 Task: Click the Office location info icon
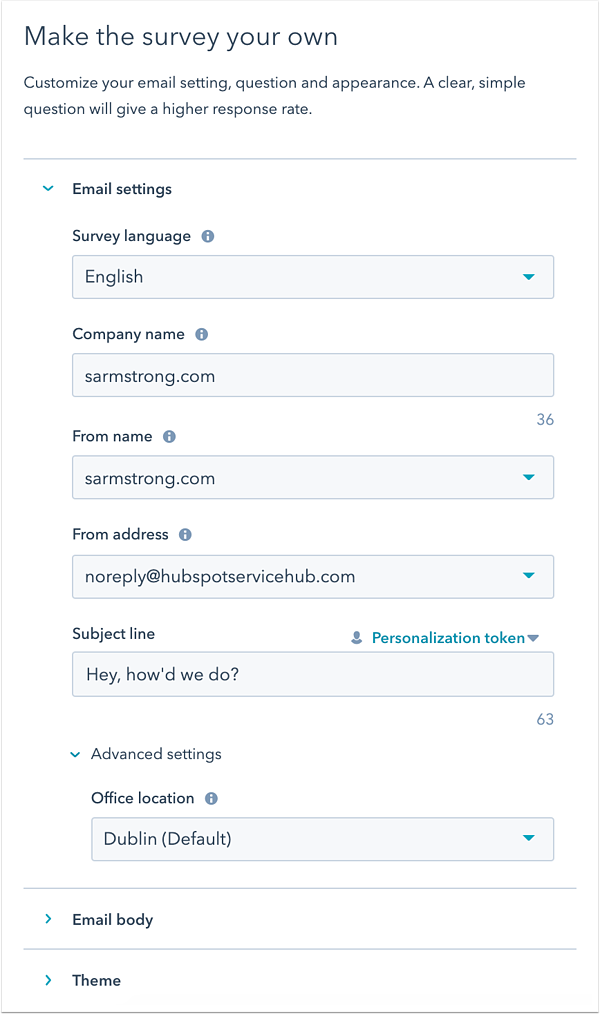click(x=209, y=798)
